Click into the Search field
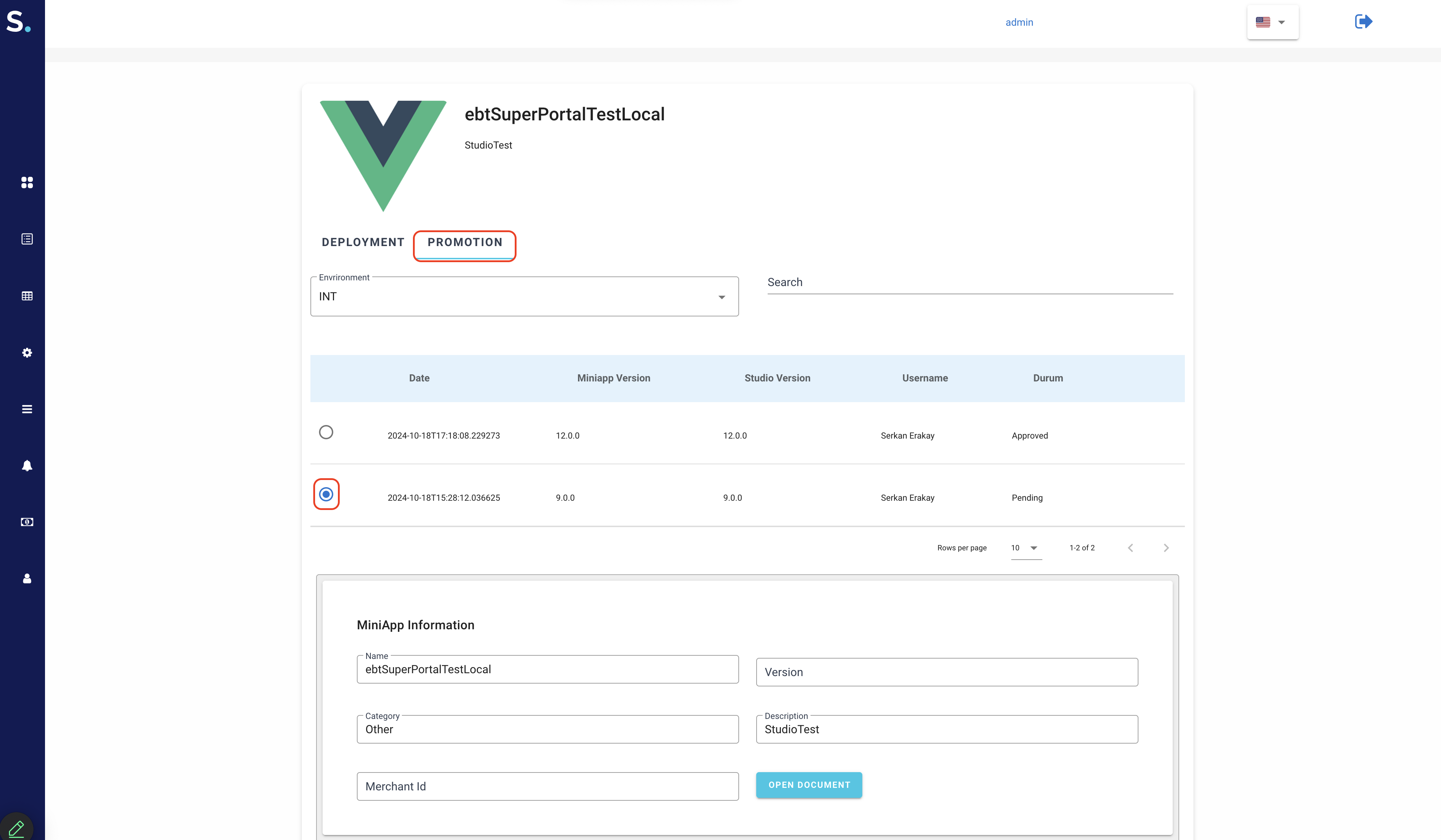1441x840 pixels. [969, 282]
